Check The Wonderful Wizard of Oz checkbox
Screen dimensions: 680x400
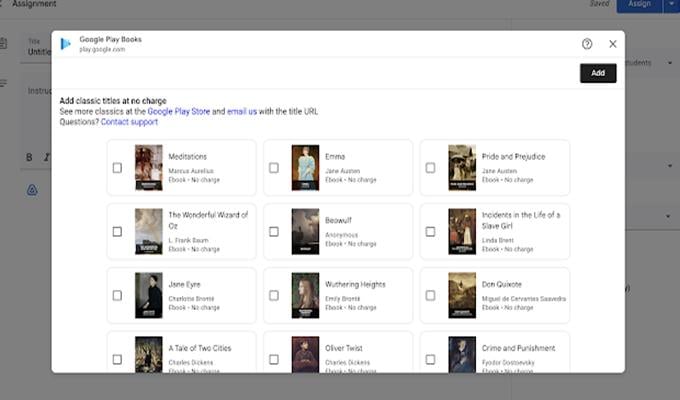(x=117, y=232)
